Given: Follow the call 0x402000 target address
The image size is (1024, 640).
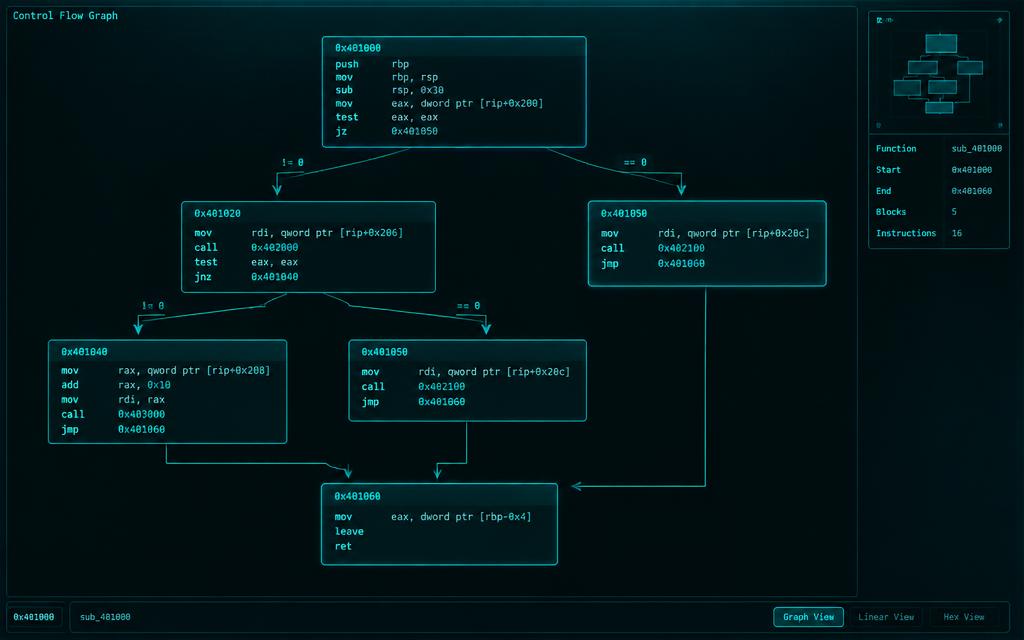Looking at the screenshot, I should click(x=274, y=248).
